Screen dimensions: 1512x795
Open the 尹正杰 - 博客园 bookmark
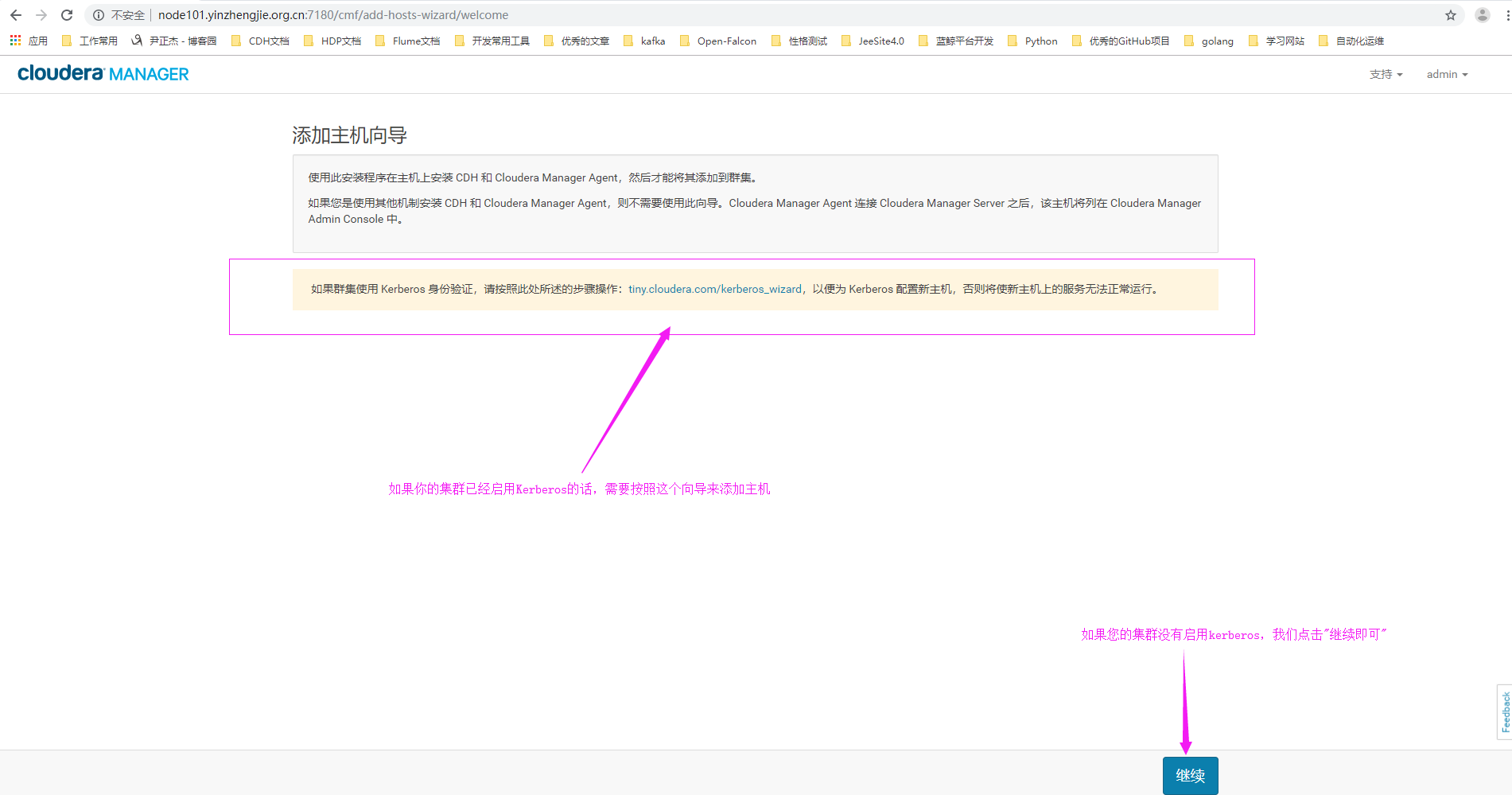click(174, 41)
